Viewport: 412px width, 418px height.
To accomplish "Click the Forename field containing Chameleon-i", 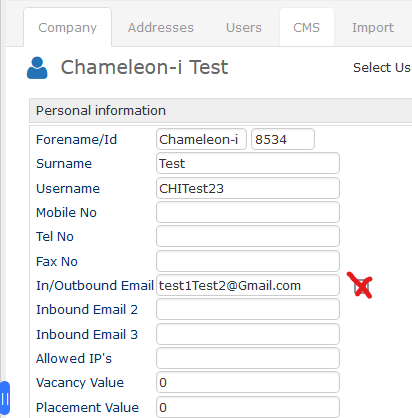I will tap(201, 139).
